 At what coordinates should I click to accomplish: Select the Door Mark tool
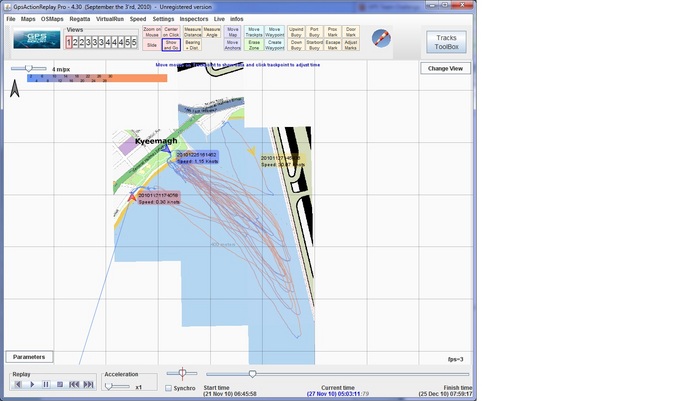coord(351,32)
